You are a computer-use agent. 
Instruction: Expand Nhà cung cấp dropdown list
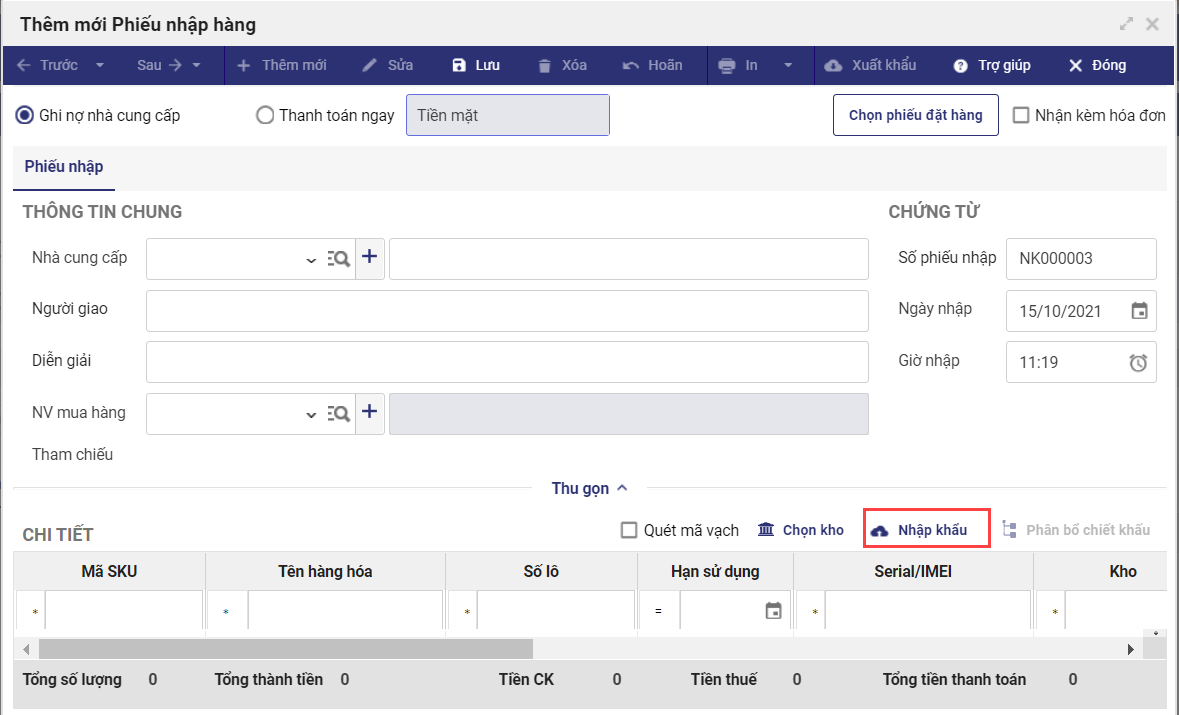[310, 260]
